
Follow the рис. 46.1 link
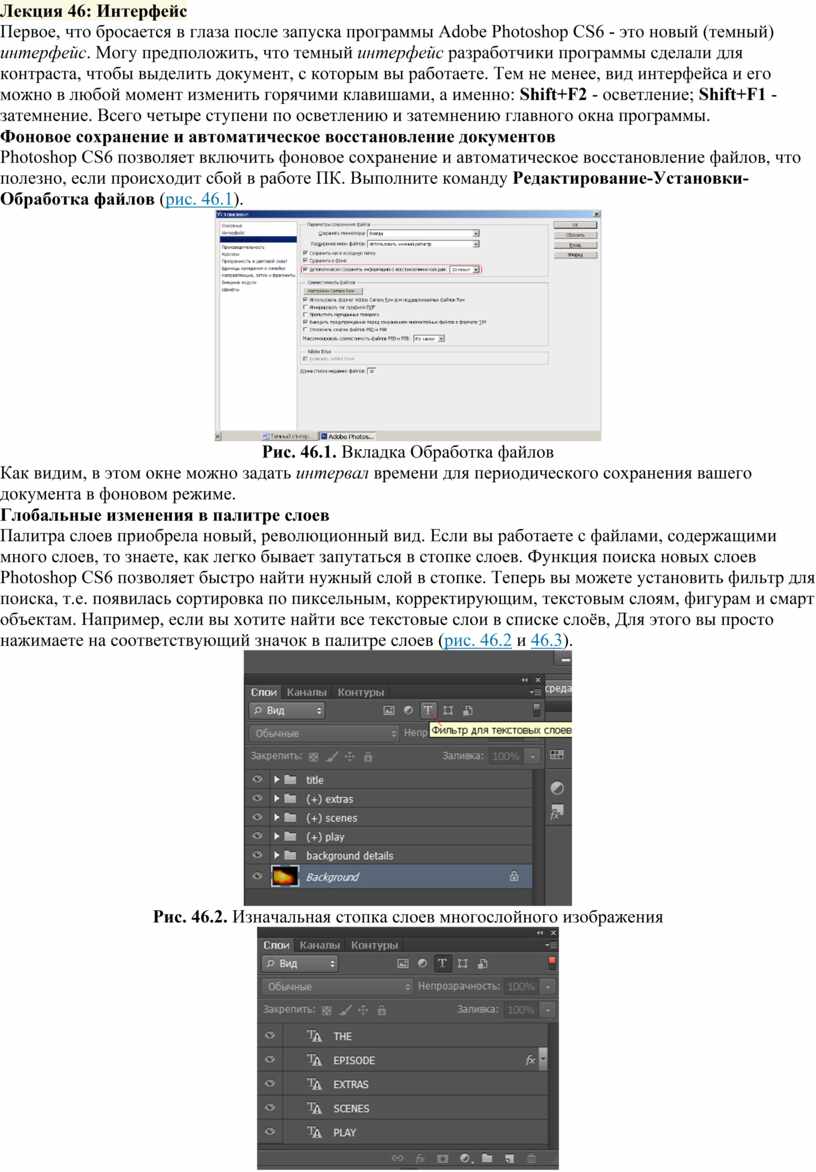200,200
